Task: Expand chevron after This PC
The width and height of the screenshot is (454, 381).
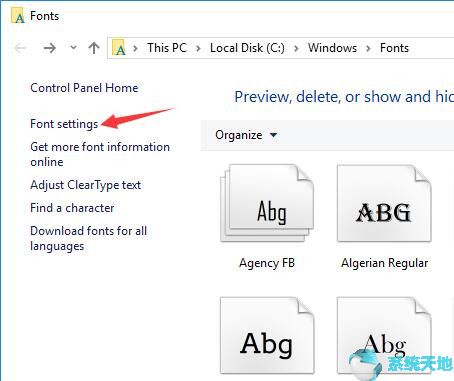Action: [x=198, y=49]
